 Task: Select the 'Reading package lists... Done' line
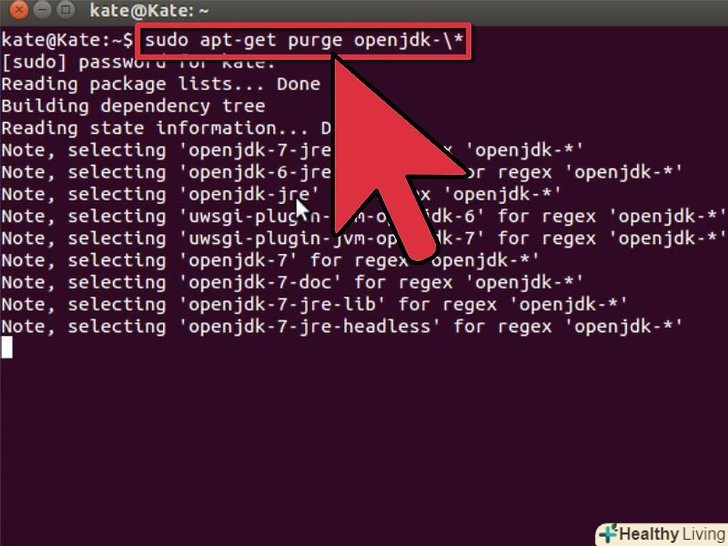[161, 84]
